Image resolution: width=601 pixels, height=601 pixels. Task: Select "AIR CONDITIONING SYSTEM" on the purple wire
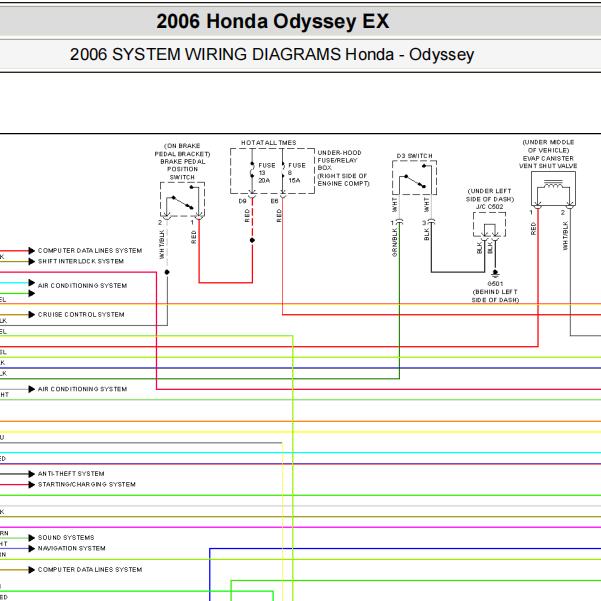click(x=82, y=389)
